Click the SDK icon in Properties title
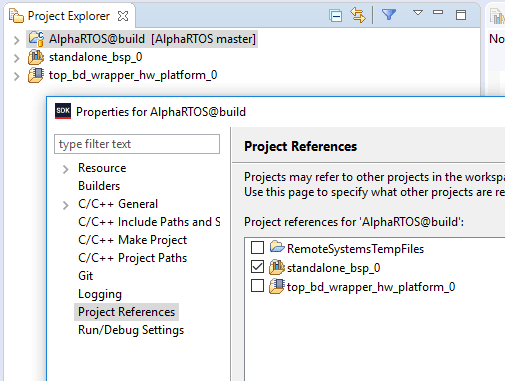505x381 pixels. coord(63,111)
